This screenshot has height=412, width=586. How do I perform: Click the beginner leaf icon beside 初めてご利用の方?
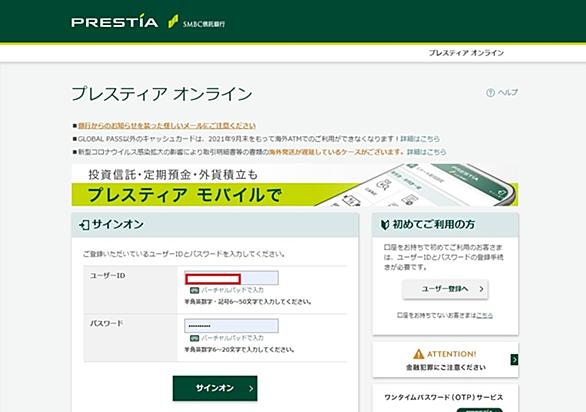tap(385, 225)
